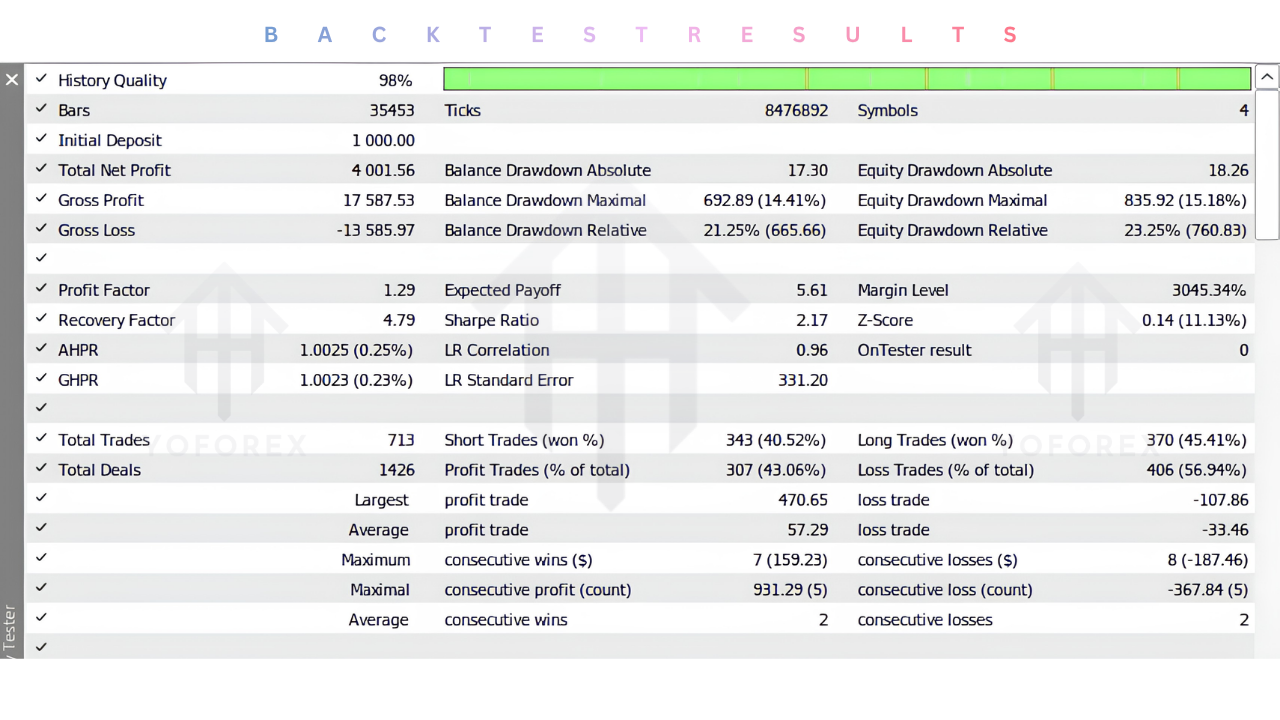
Task: Select average profit trade value 57.29
Action: (807, 530)
